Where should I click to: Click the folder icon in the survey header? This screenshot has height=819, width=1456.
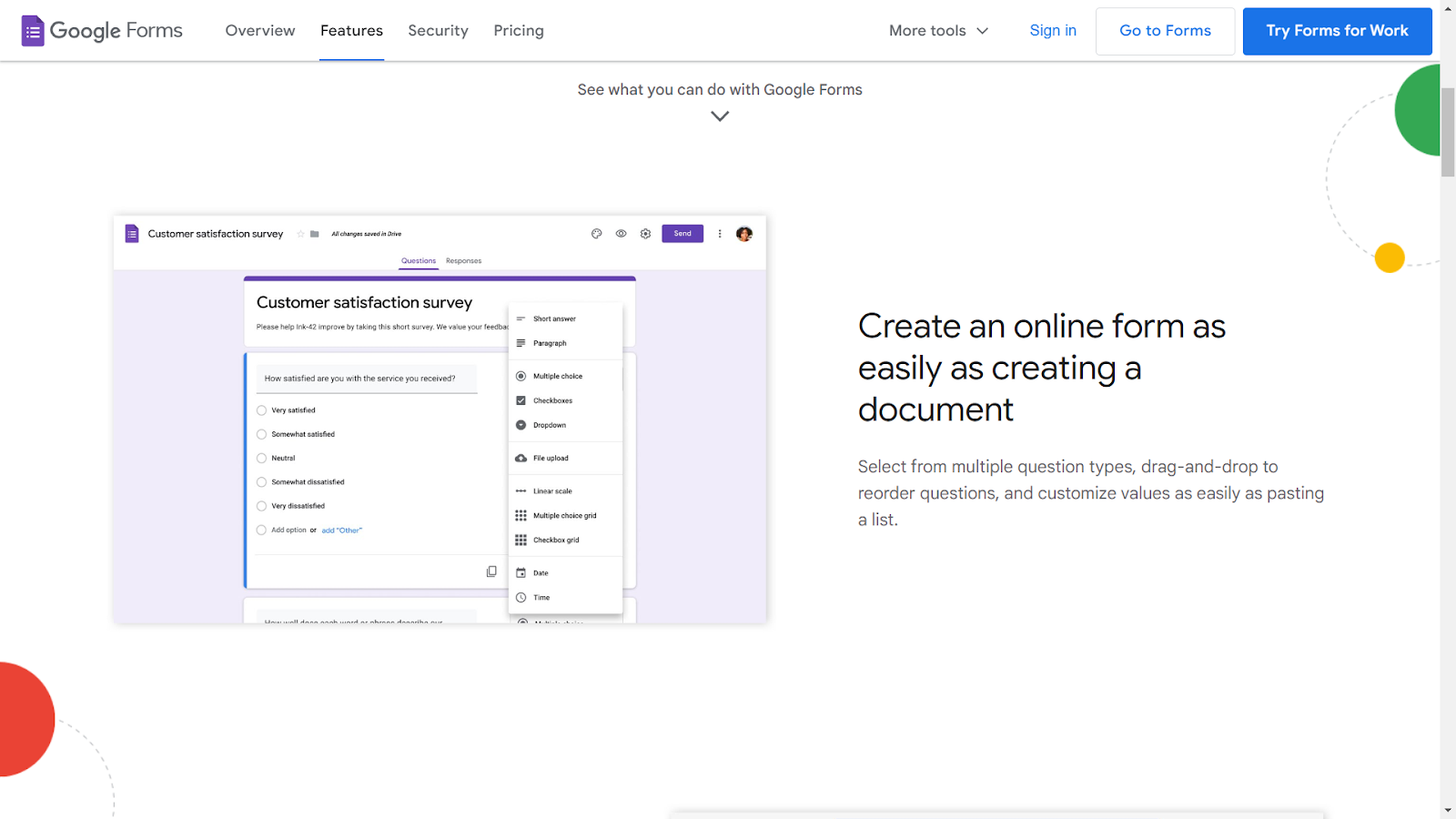(315, 234)
